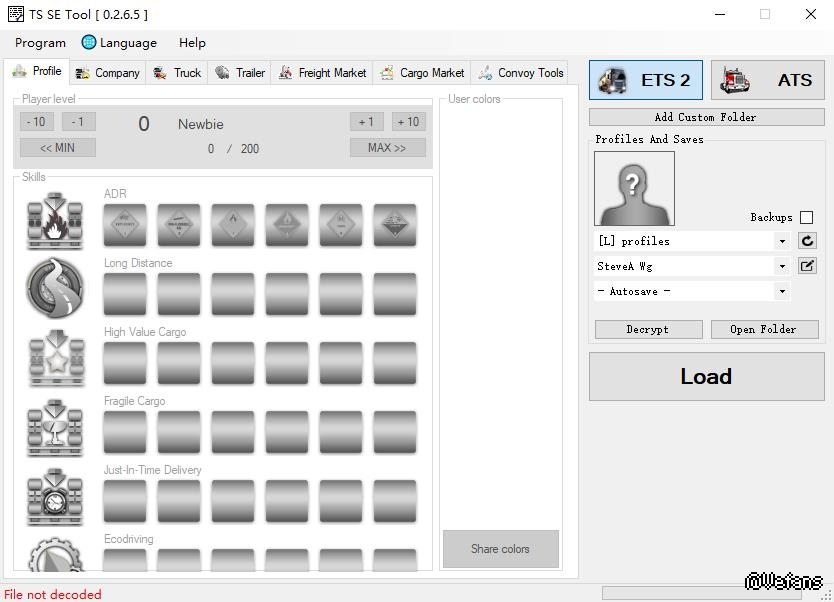Viewport: 834px width, 602px height.
Task: Click the unknown profile avatar picture
Action: [634, 188]
